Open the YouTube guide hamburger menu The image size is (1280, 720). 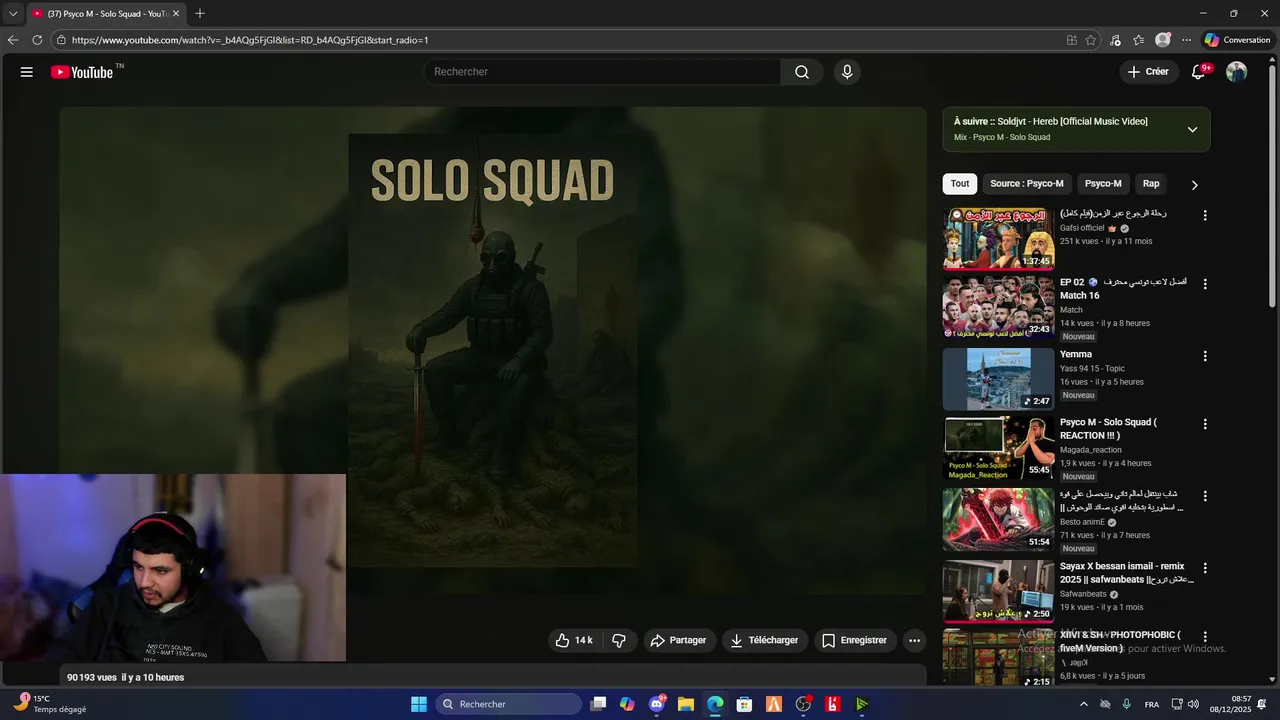(x=27, y=72)
